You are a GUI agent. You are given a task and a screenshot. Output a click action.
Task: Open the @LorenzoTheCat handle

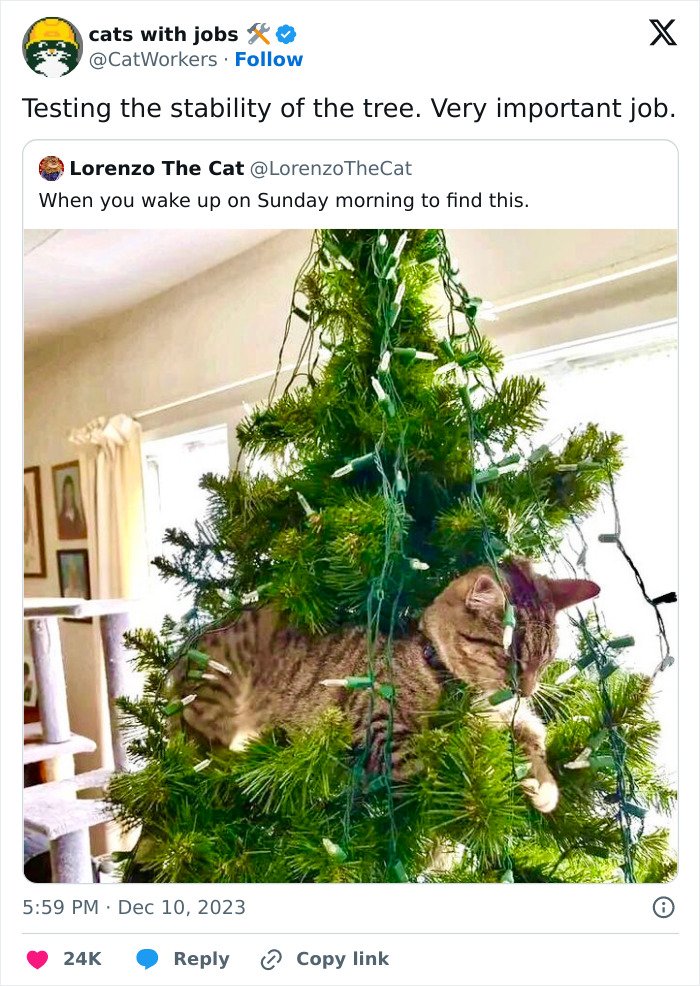[x=330, y=169]
